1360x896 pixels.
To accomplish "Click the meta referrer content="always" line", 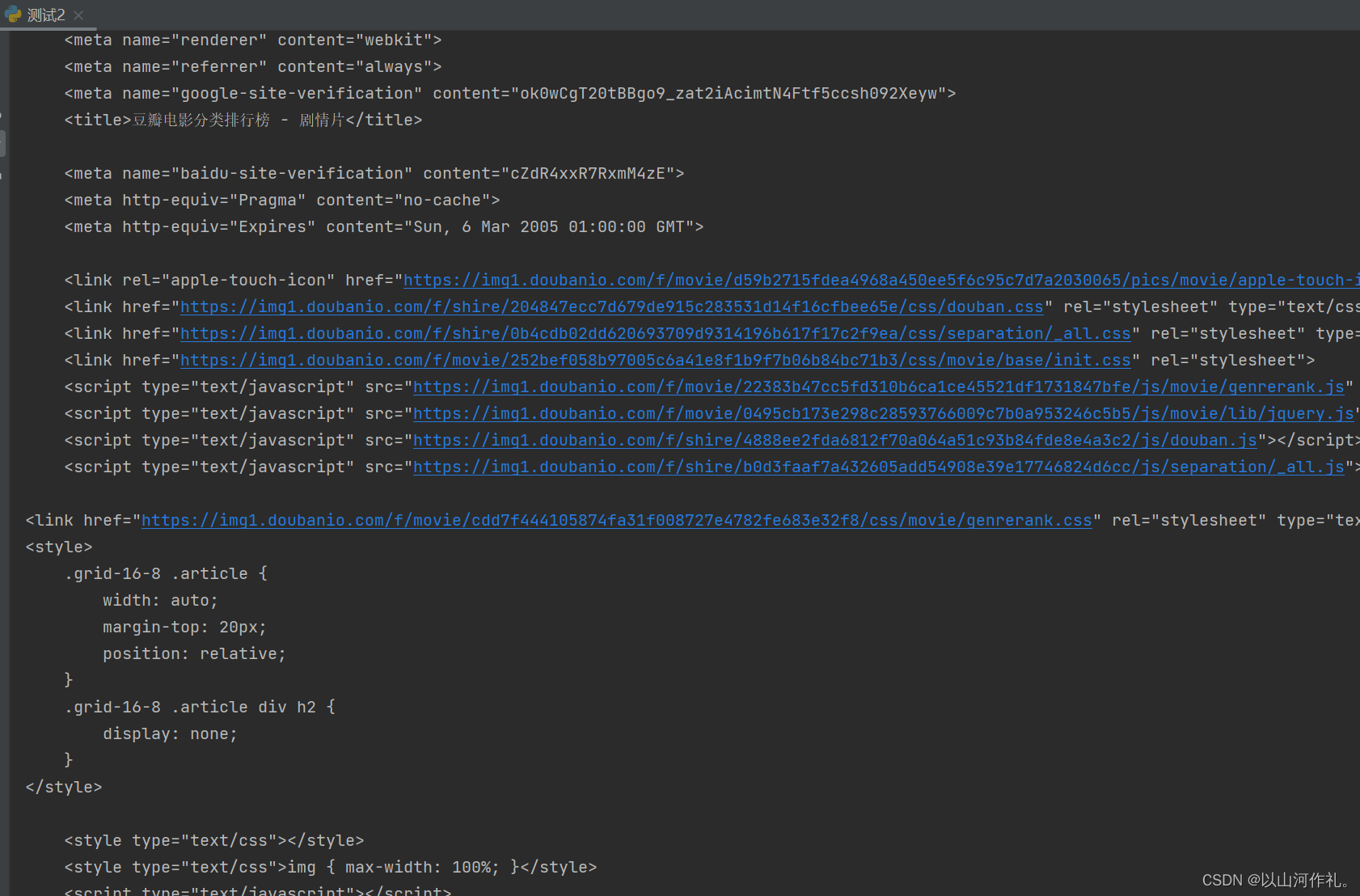I will 253,67.
